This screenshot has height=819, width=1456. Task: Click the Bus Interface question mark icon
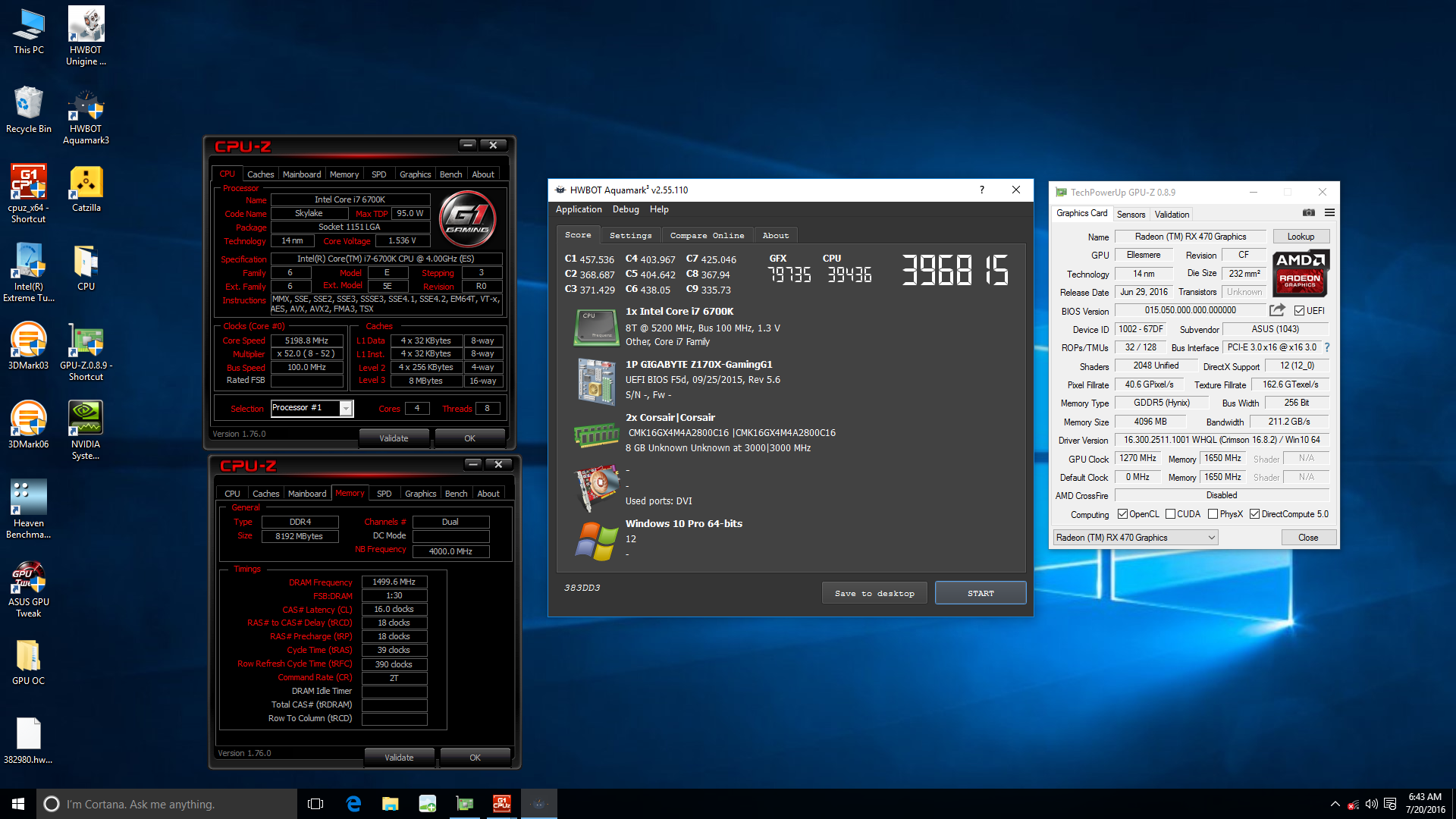pyautogui.click(x=1327, y=347)
